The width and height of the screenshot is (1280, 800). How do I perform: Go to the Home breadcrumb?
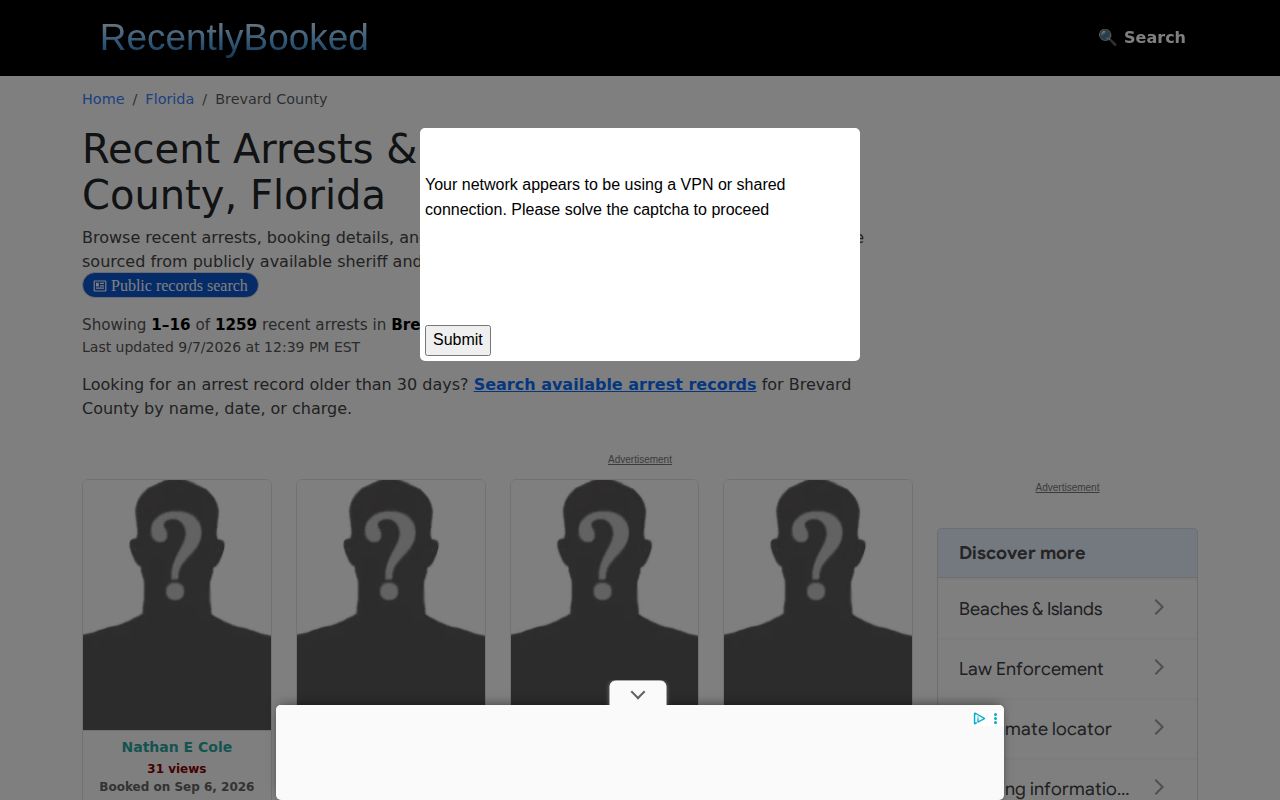pyautogui.click(x=103, y=99)
